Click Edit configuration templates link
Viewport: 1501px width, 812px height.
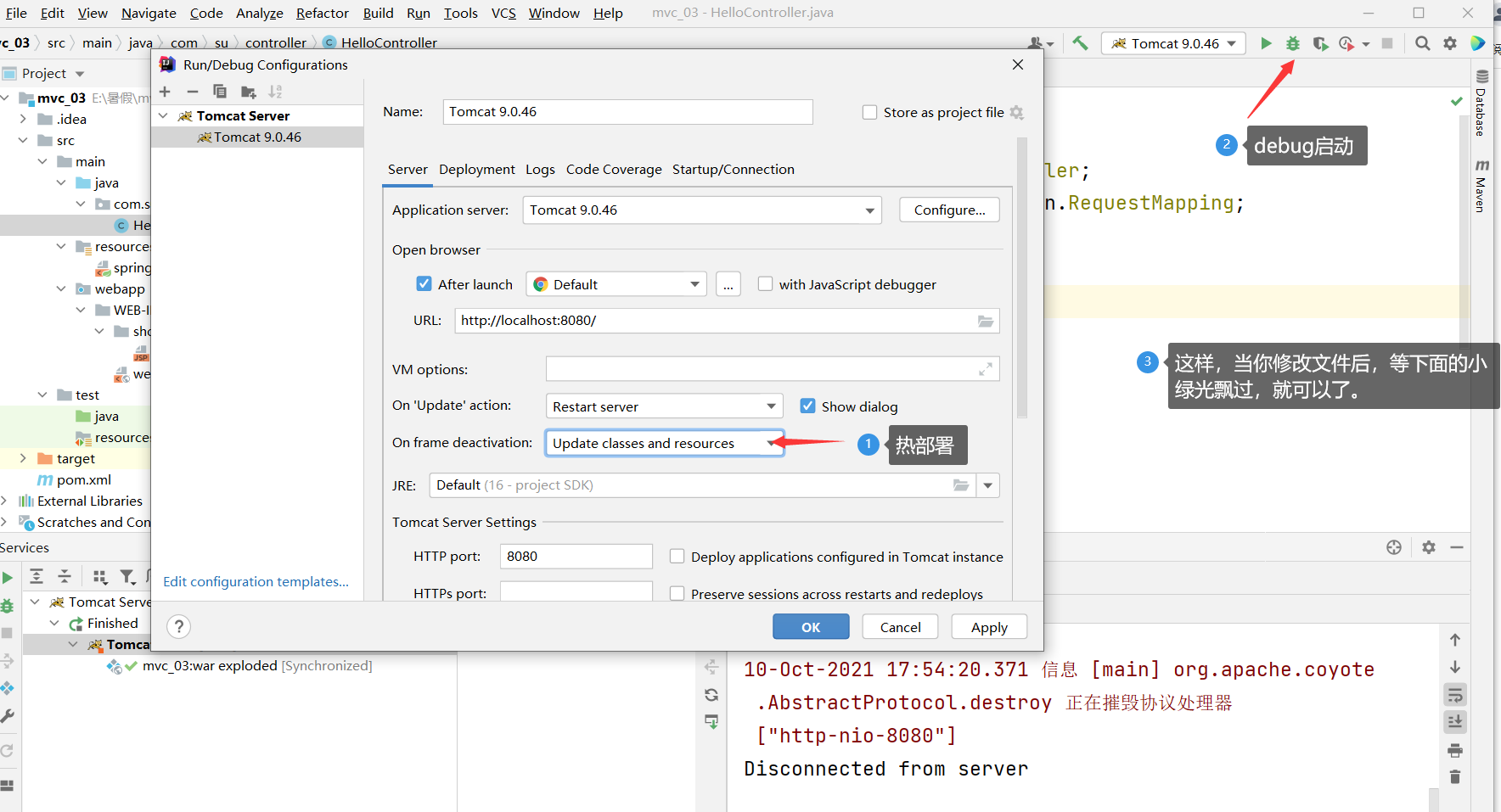[256, 581]
